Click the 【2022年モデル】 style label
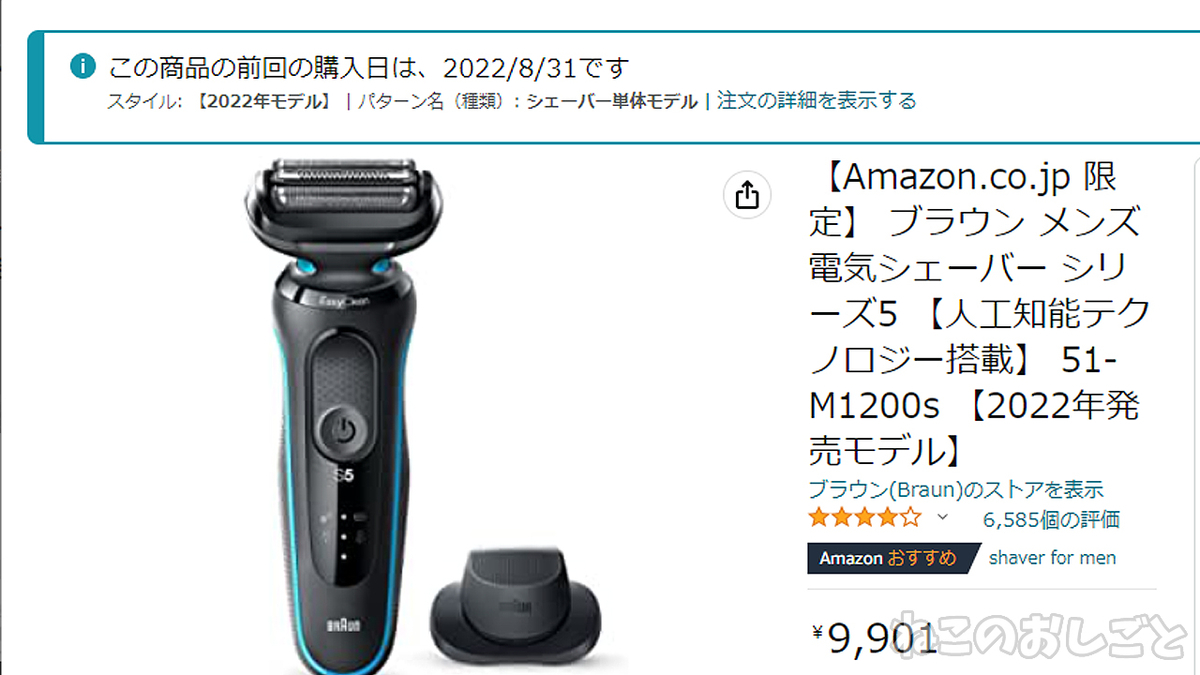 tap(264, 101)
